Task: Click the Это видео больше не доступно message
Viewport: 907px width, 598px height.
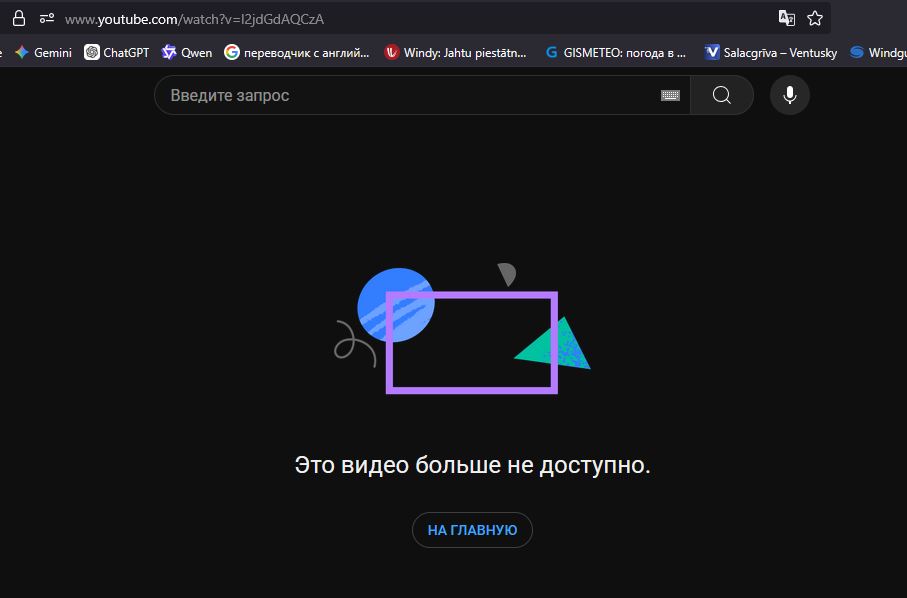Action: (x=473, y=465)
